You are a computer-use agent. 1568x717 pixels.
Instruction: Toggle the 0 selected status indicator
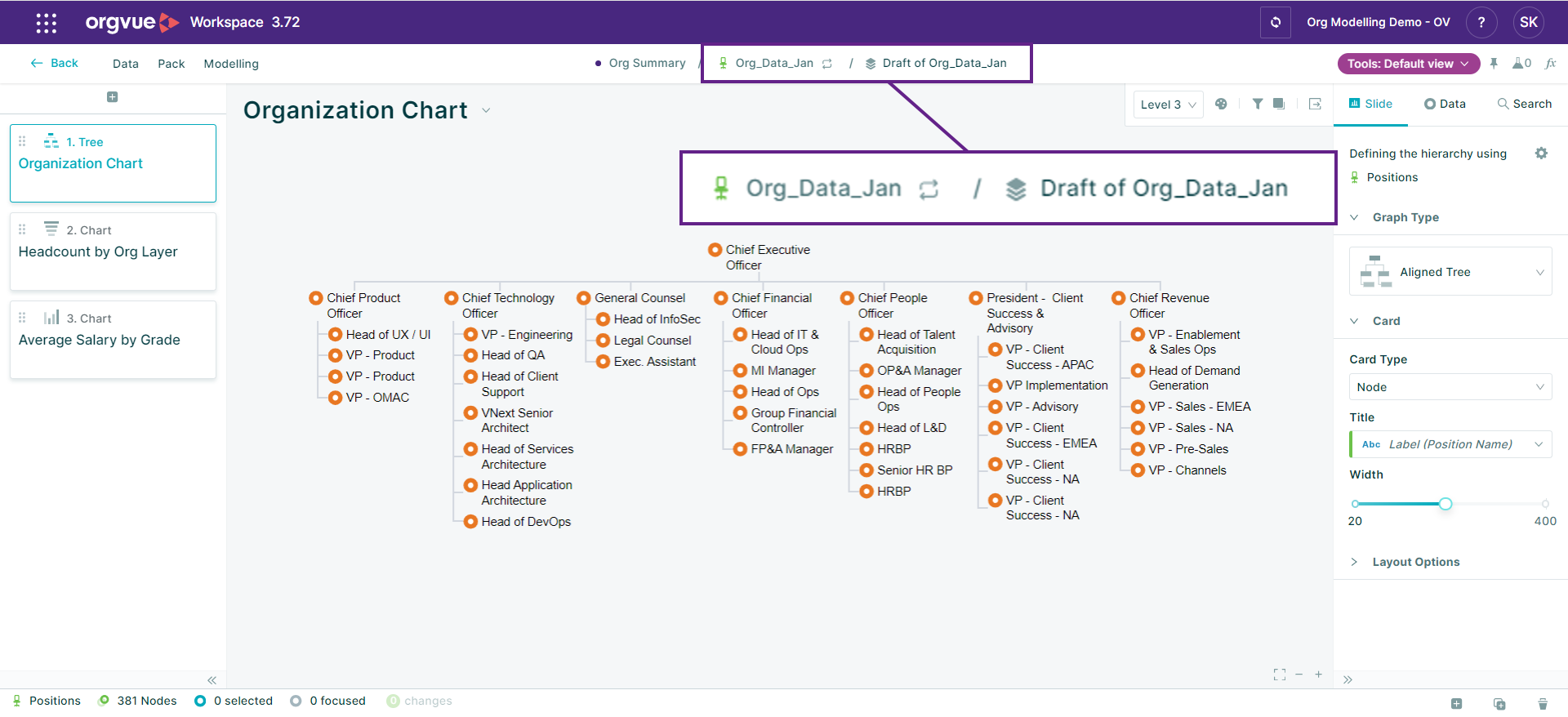[234, 701]
